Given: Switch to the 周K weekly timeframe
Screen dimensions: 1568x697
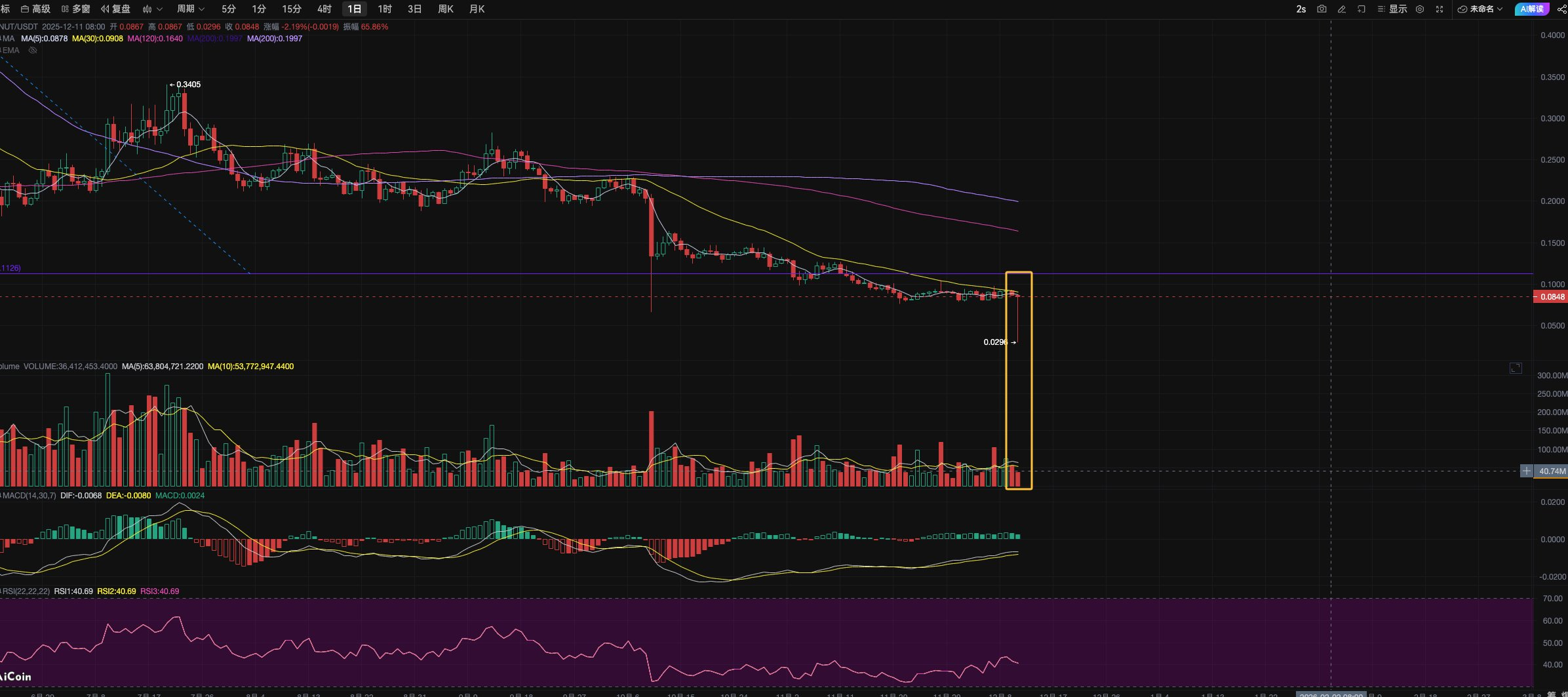Looking at the screenshot, I should coord(446,9).
